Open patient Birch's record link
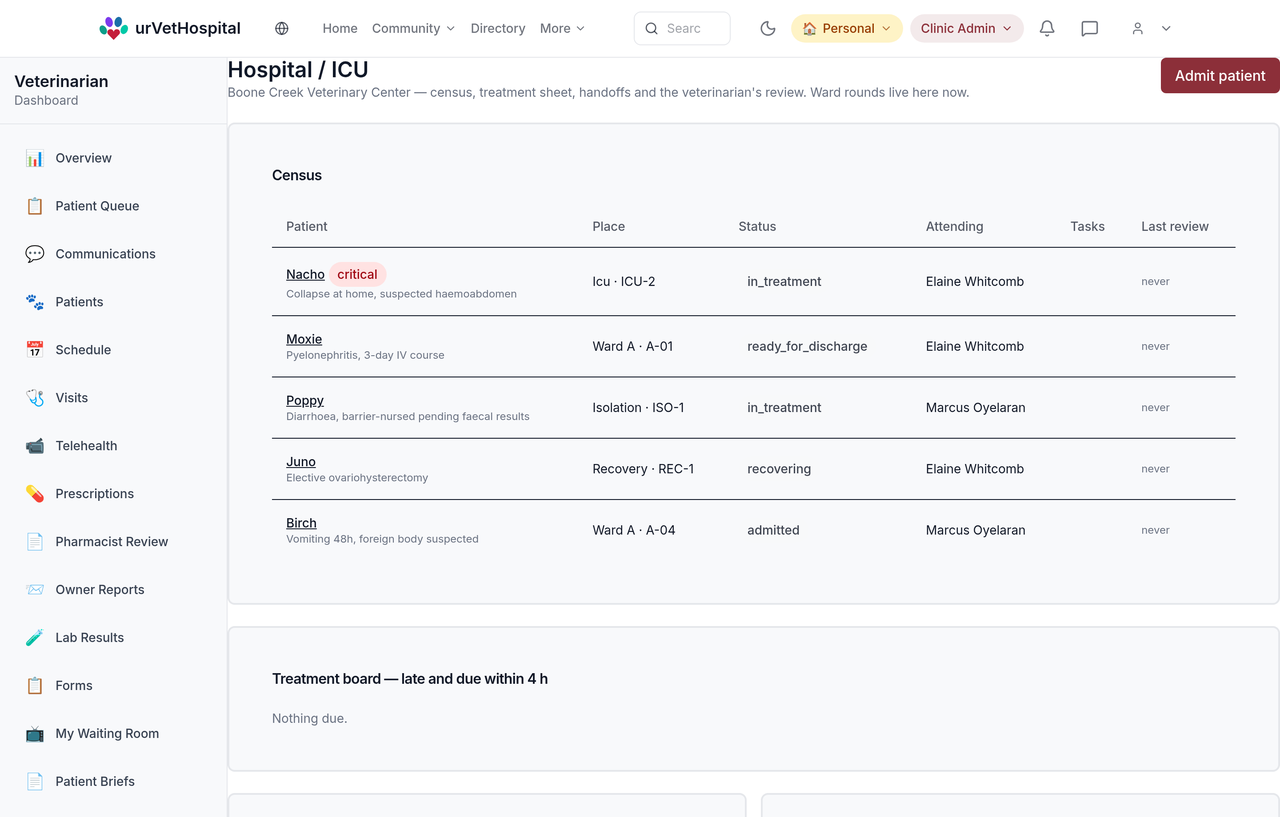 (x=301, y=523)
